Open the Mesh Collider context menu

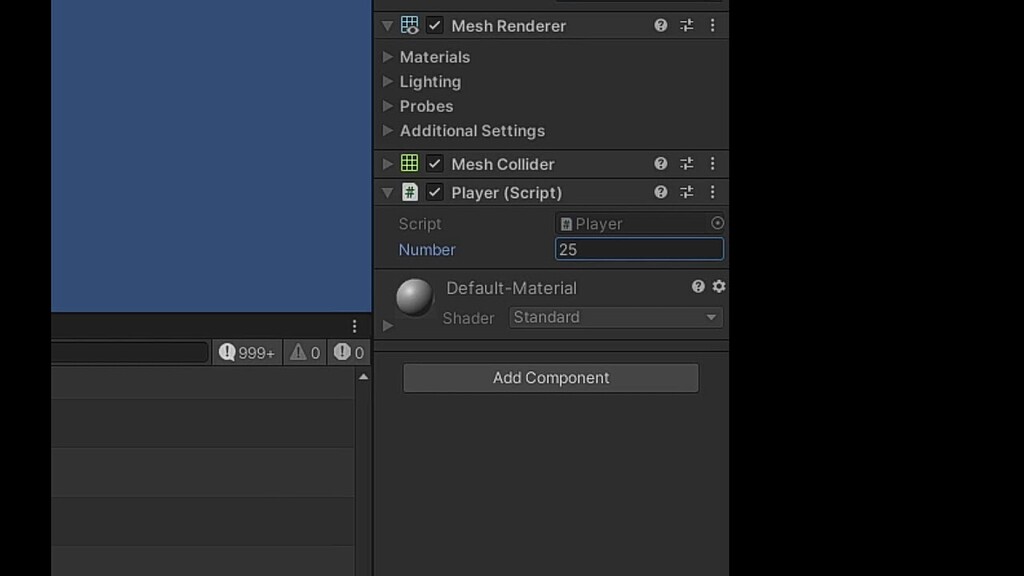coord(712,163)
